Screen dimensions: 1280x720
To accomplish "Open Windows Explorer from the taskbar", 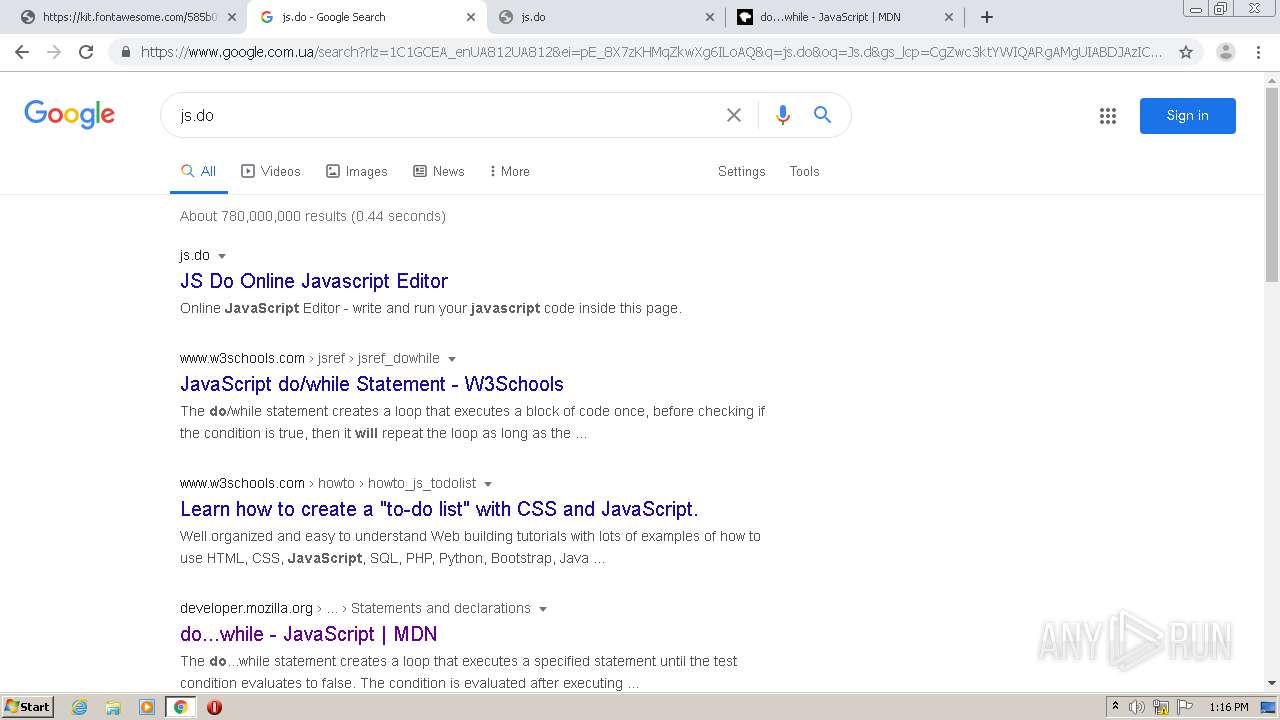I will (x=113, y=707).
